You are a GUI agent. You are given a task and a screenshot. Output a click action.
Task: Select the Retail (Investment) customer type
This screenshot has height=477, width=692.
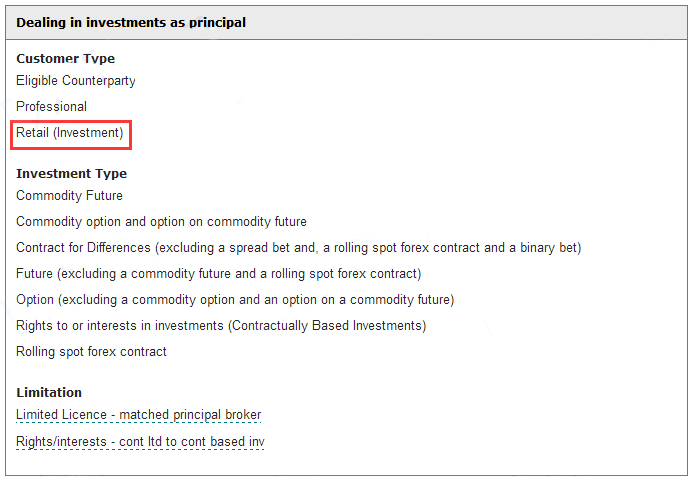click(x=70, y=133)
